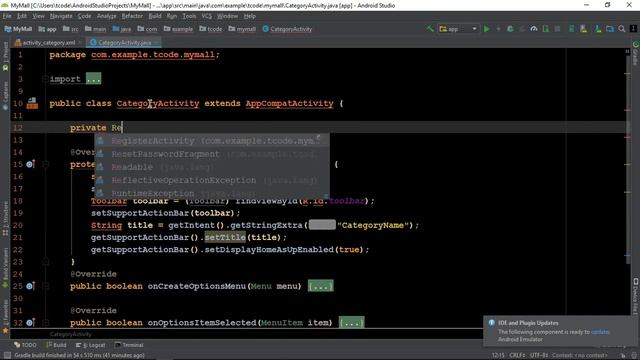Image resolution: width=640 pixels, height=360 pixels.
Task: Choose ResetPasswordFragment from the completion list
Action: click(x=211, y=154)
